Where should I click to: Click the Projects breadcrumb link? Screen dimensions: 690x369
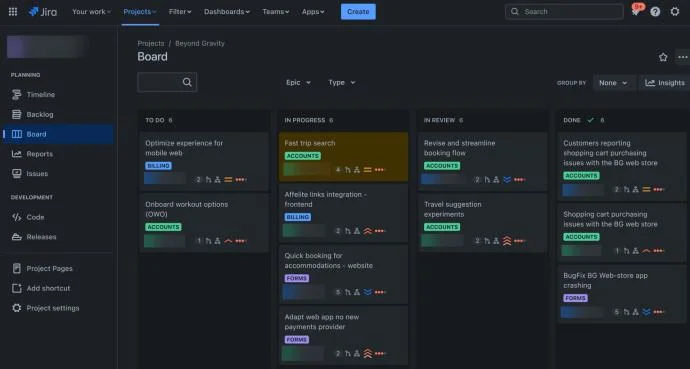click(150, 43)
